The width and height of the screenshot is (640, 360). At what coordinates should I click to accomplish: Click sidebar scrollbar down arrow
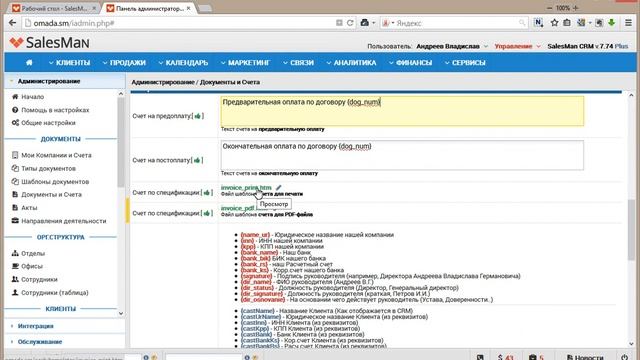coord(121,313)
